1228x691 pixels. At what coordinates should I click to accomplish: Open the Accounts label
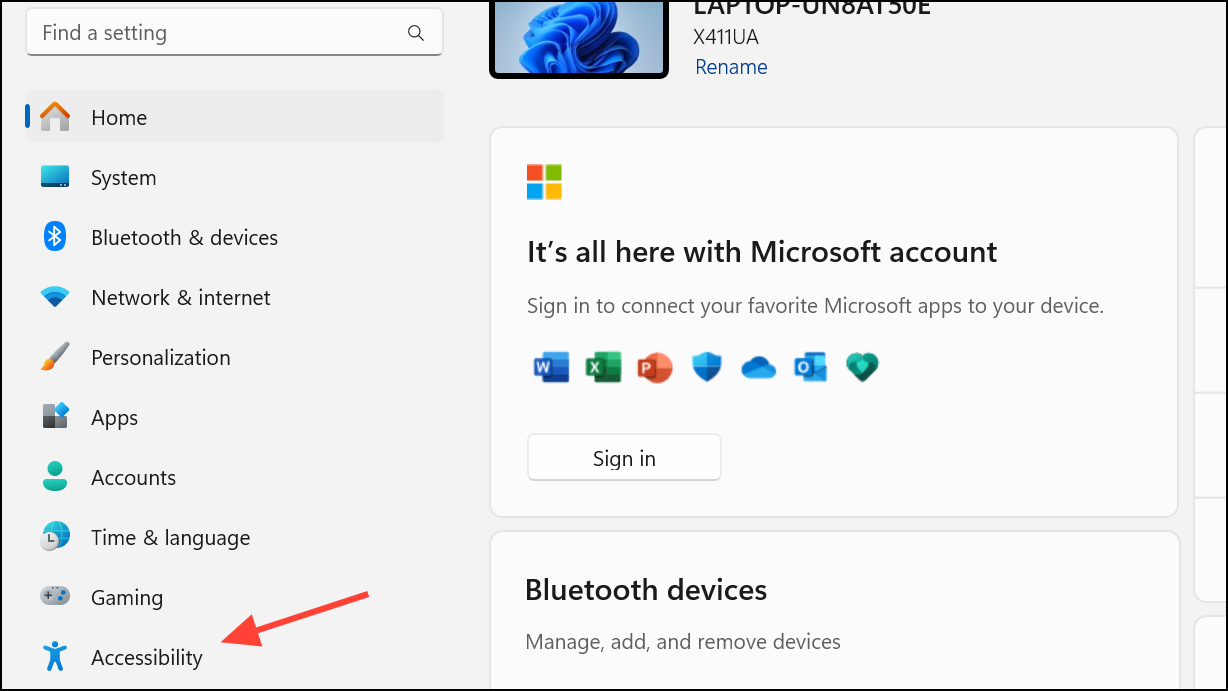(x=133, y=477)
